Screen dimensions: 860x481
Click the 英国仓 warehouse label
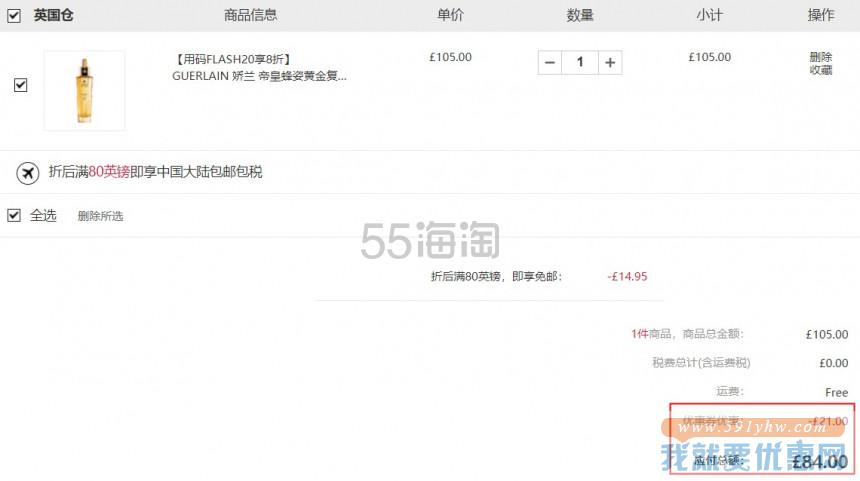click(x=53, y=15)
